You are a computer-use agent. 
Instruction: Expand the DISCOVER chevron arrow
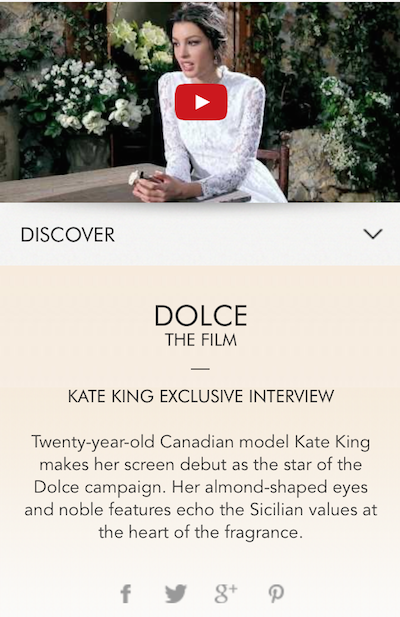click(x=373, y=234)
